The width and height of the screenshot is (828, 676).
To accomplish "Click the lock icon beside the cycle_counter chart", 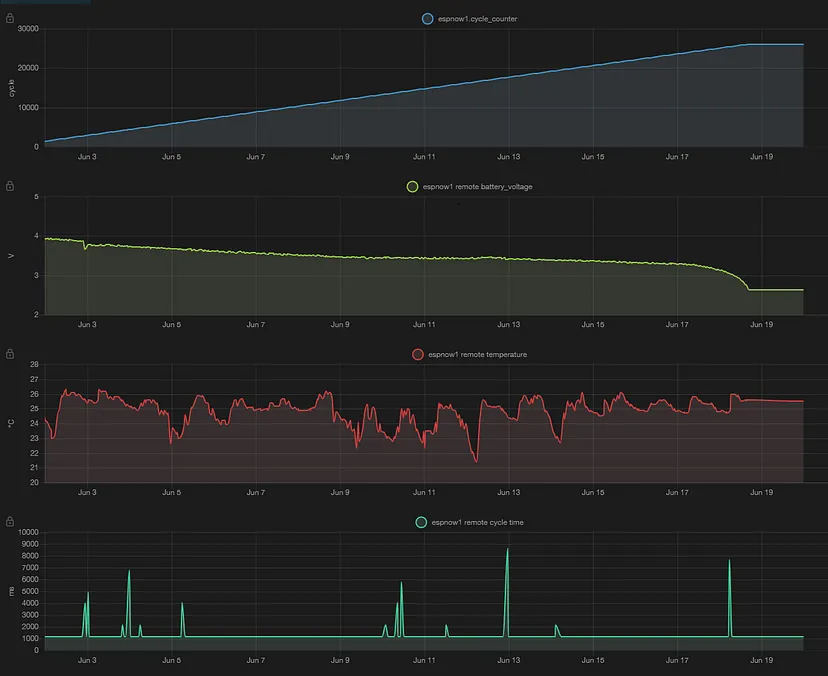I will tap(10, 18).
